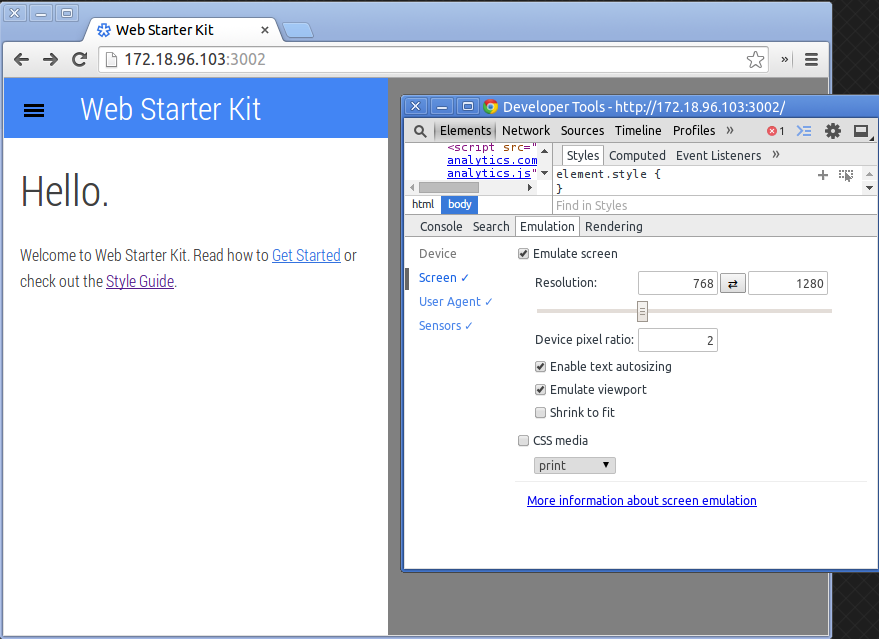Click the DevTools dock-to-window icon
Viewport: 879px width, 639px height.
860,131
